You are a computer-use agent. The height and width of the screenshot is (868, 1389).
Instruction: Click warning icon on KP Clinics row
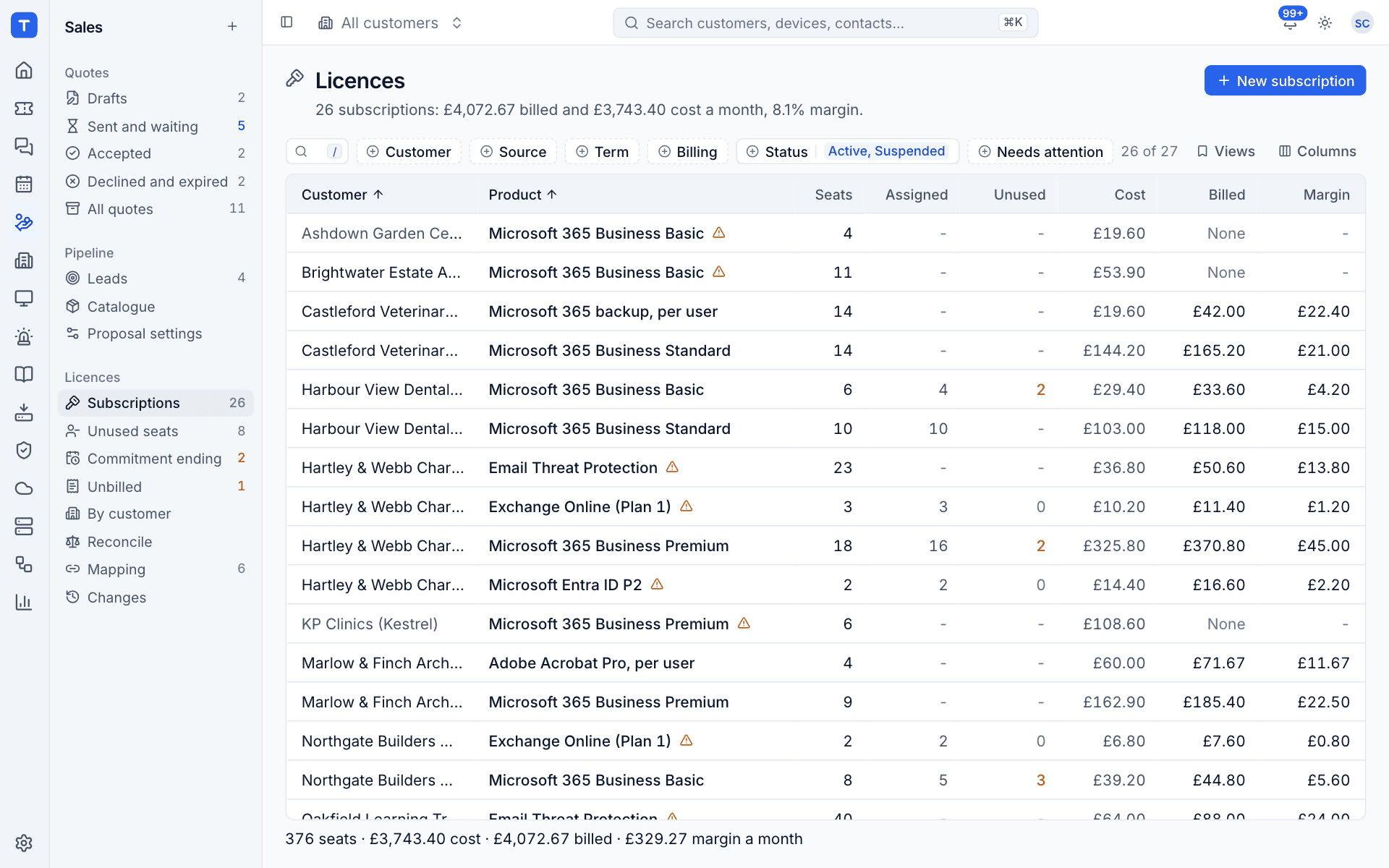click(744, 623)
